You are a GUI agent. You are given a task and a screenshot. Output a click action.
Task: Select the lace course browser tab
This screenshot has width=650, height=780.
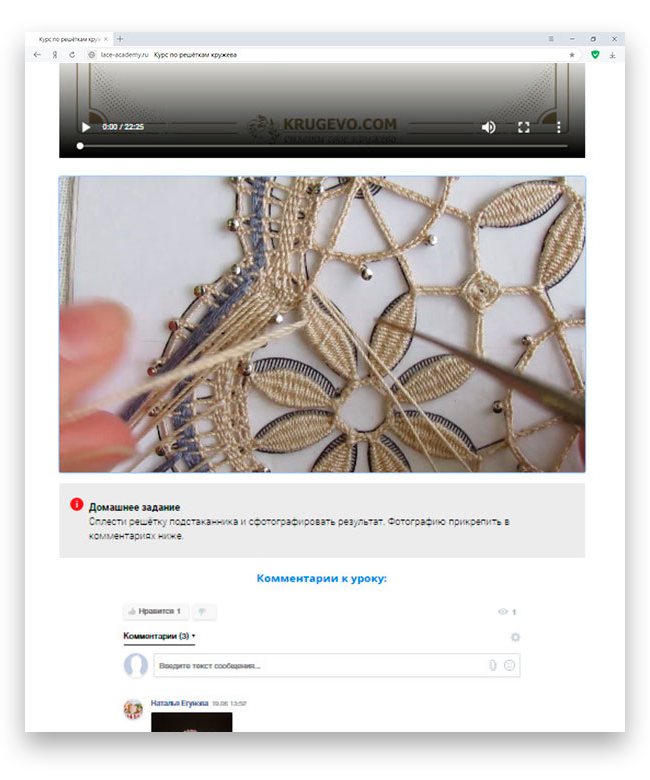click(71, 39)
